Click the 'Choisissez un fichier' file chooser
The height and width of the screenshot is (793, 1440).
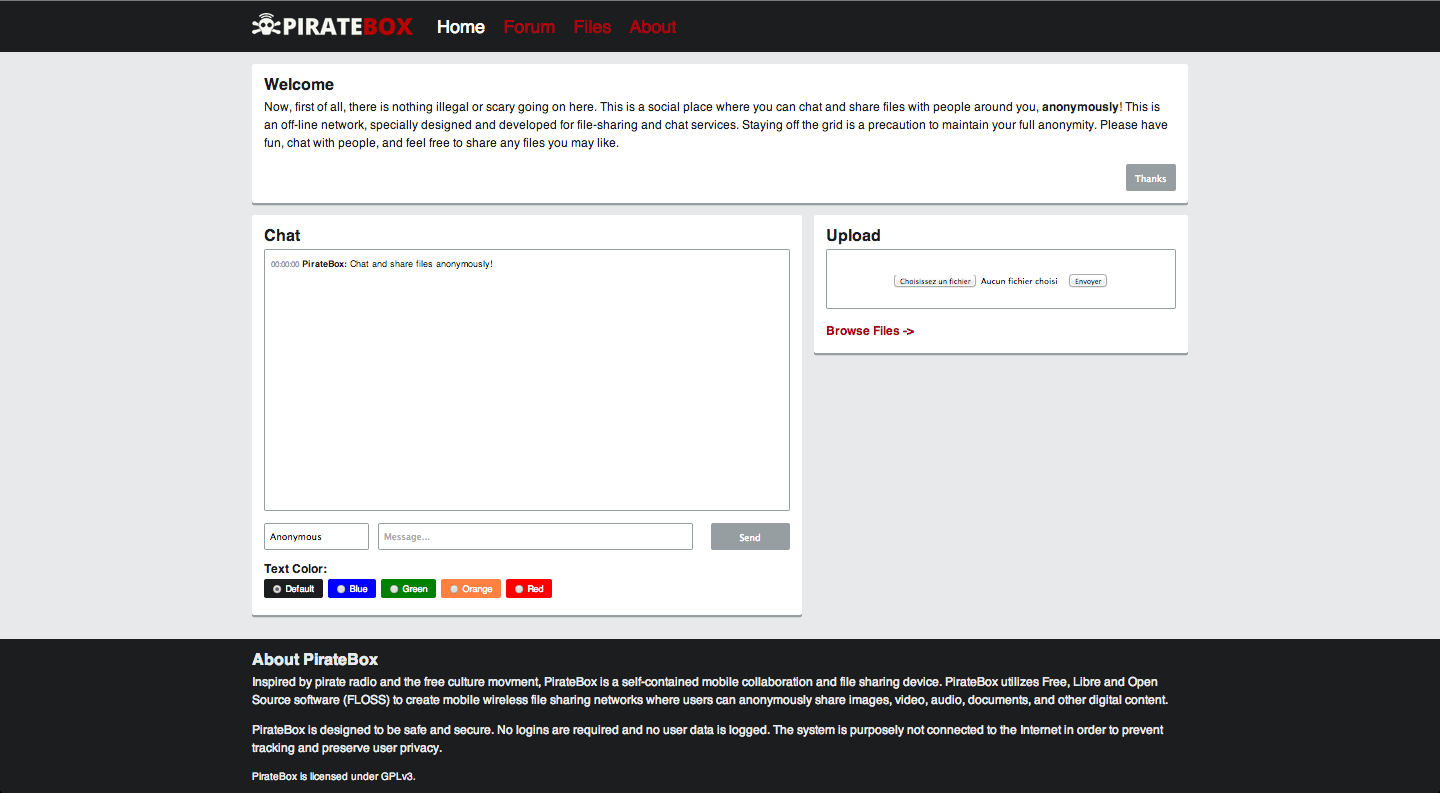(934, 281)
